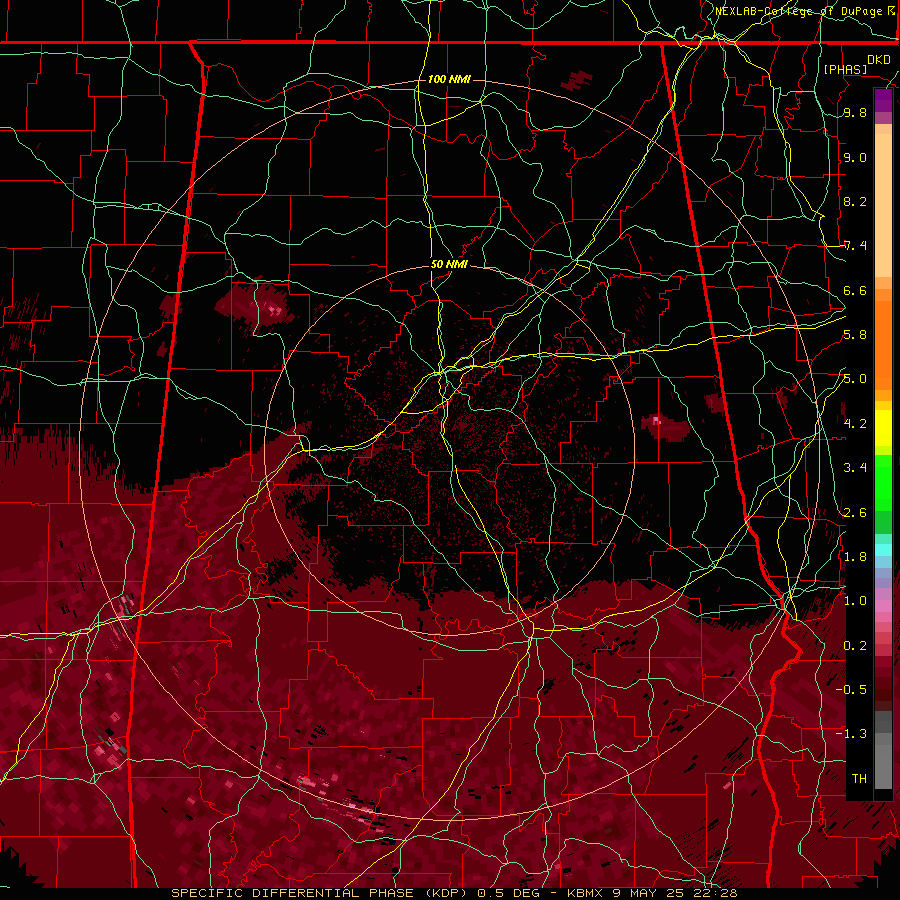Click the -0.5 value on the scale
Viewport: 900px width, 900px height.
pos(851,689)
